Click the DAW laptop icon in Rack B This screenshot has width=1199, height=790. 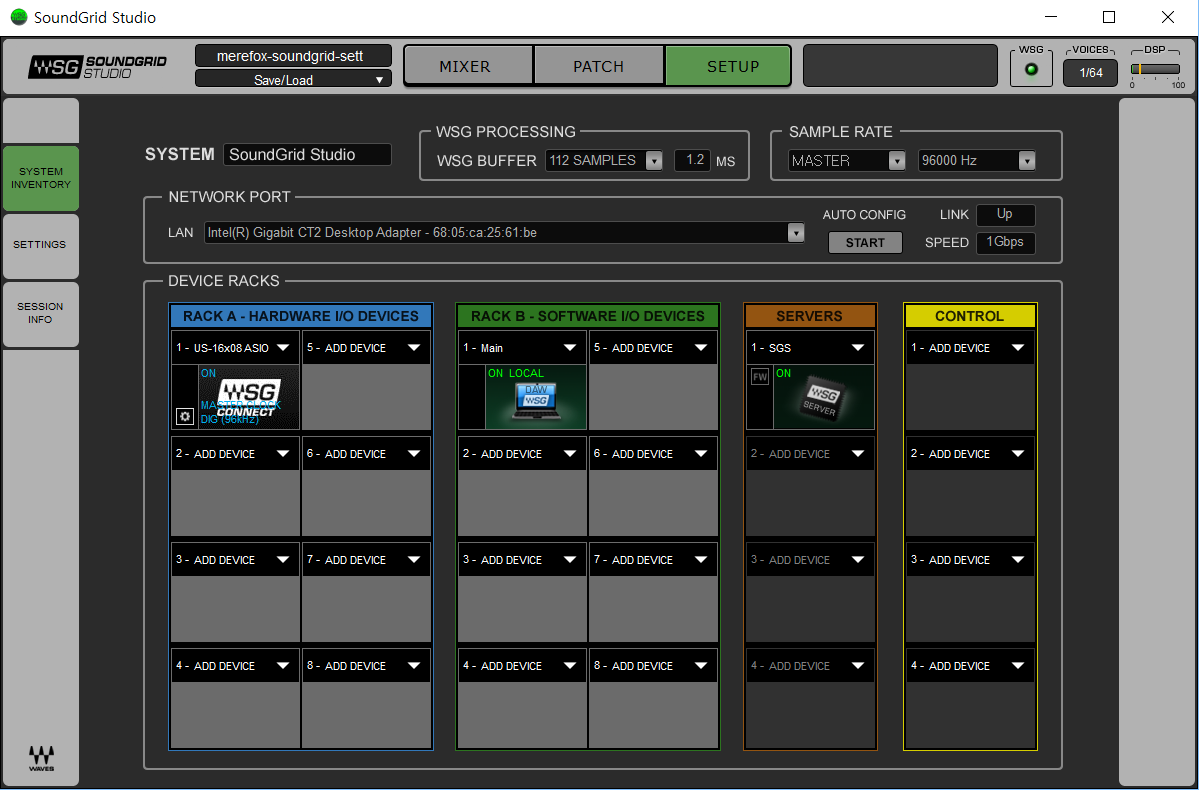click(535, 398)
